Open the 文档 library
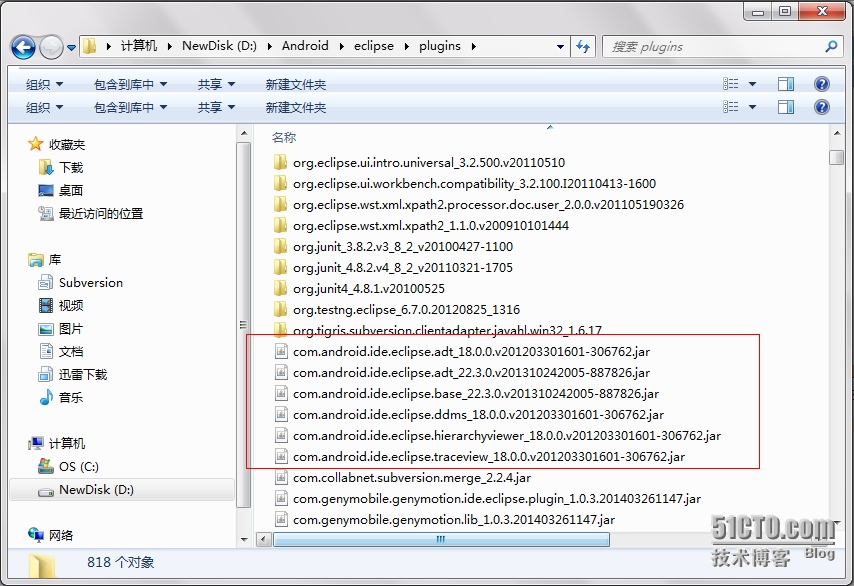 (x=71, y=351)
